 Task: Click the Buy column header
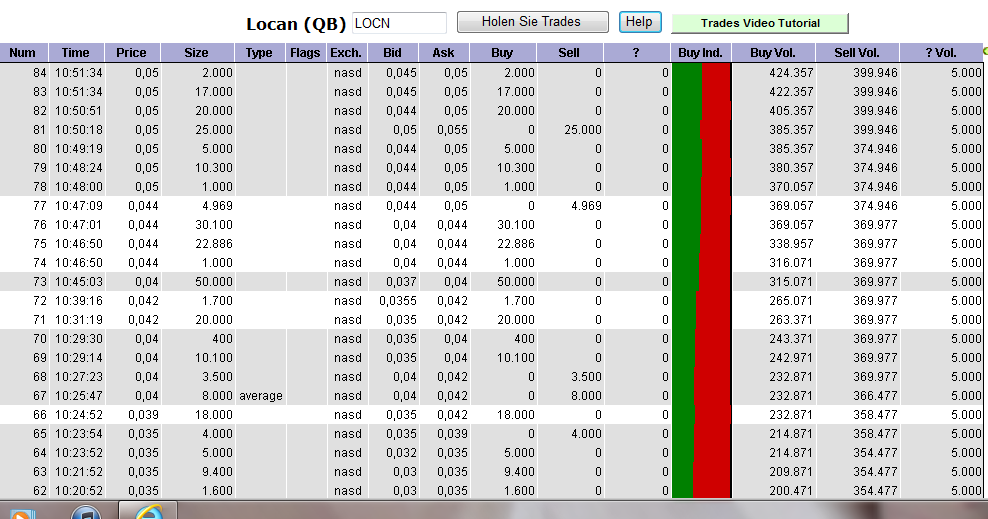(502, 52)
